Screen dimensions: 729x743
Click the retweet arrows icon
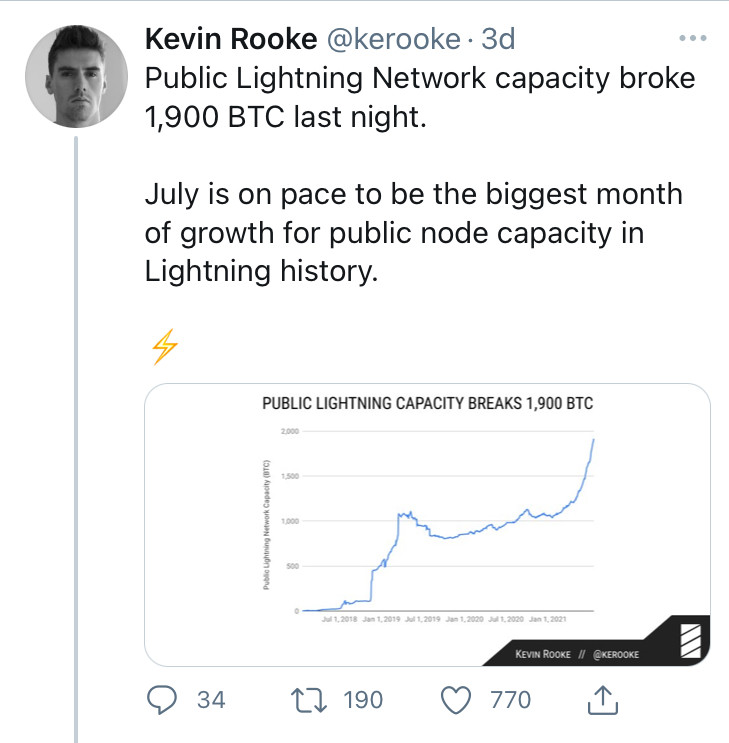[x=309, y=700]
